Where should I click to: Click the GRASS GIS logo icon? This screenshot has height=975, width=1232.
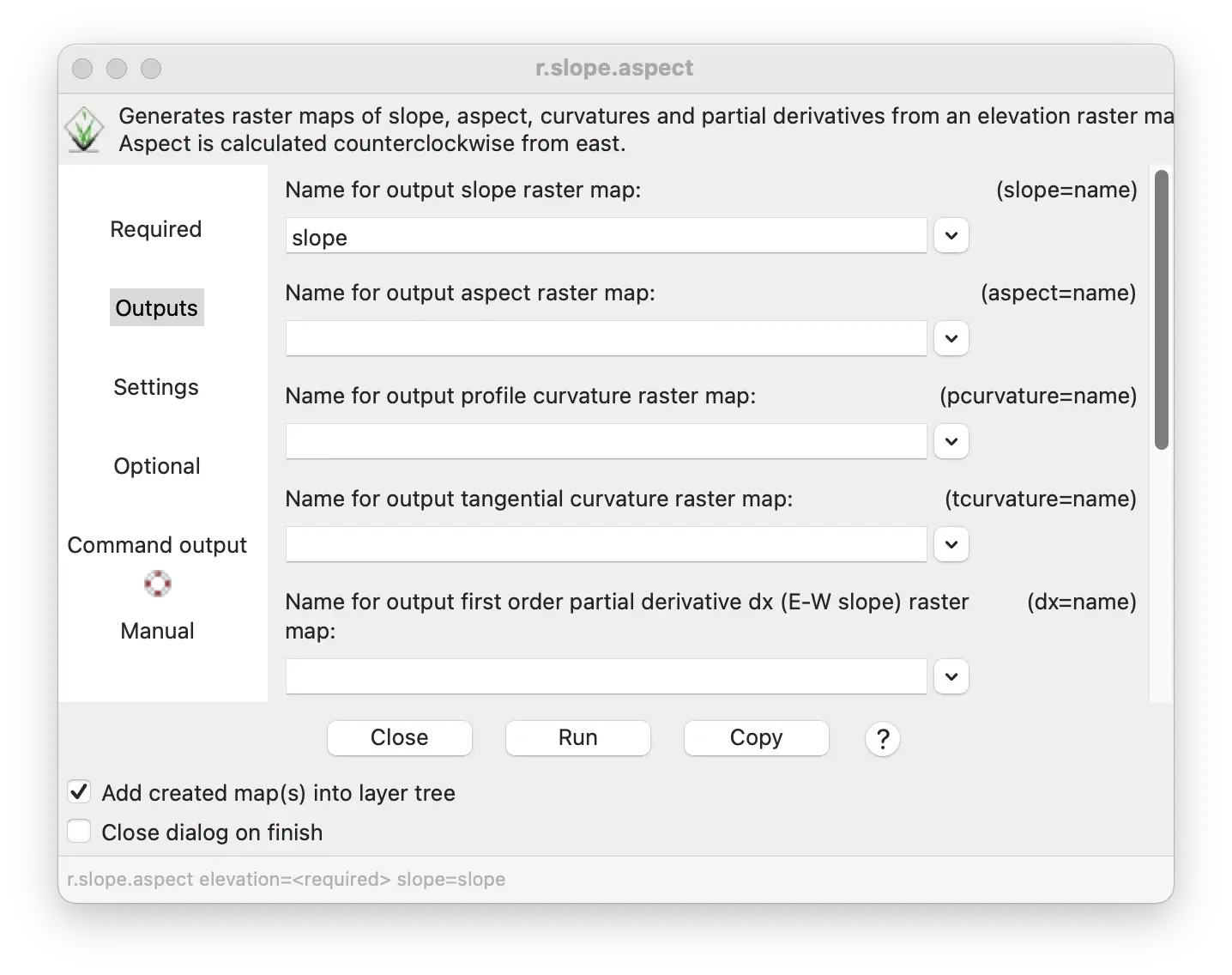click(x=84, y=130)
